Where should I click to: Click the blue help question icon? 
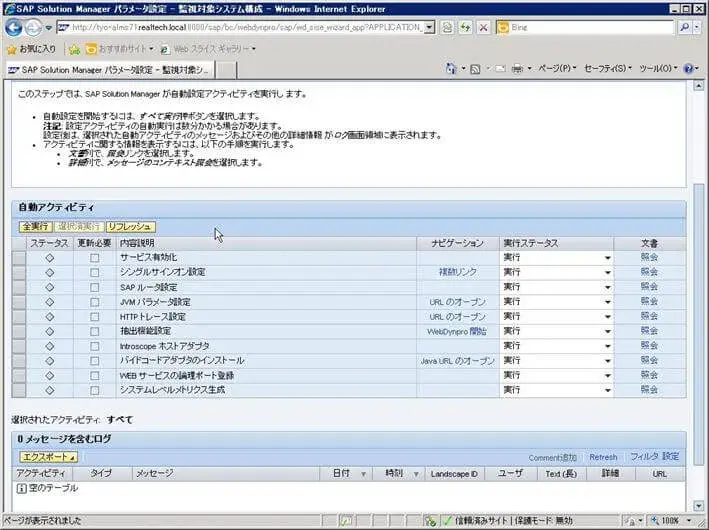tap(688, 69)
